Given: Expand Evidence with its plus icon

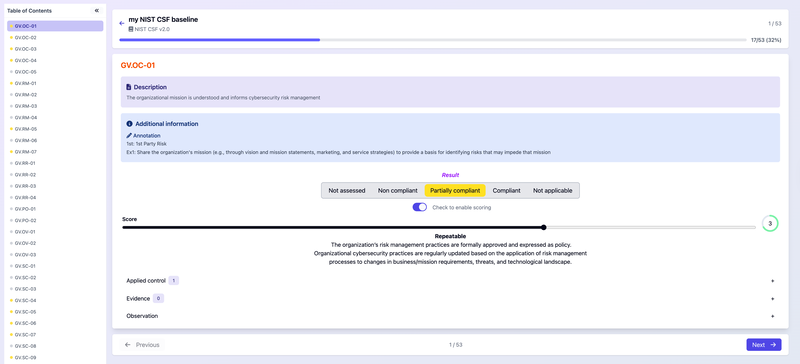Looking at the screenshot, I should tap(772, 299).
